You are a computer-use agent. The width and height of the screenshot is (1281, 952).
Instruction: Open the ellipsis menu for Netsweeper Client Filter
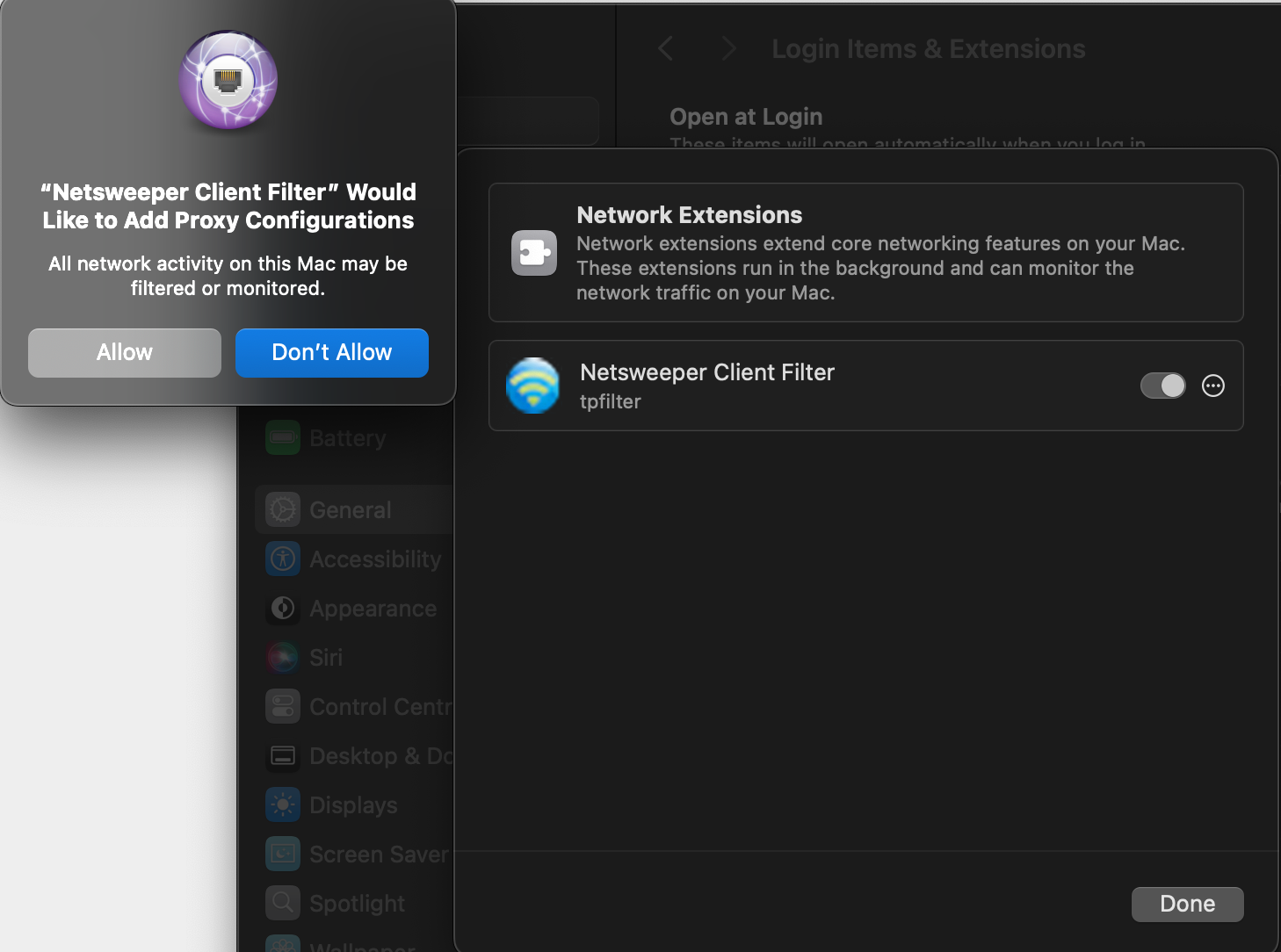tap(1213, 386)
